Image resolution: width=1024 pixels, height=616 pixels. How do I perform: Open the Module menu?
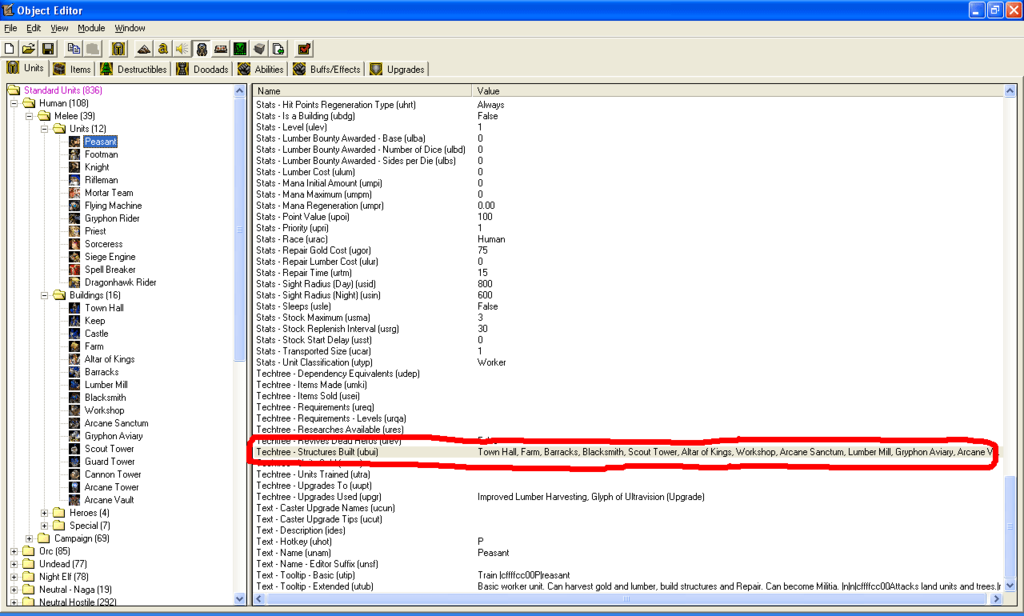point(91,28)
